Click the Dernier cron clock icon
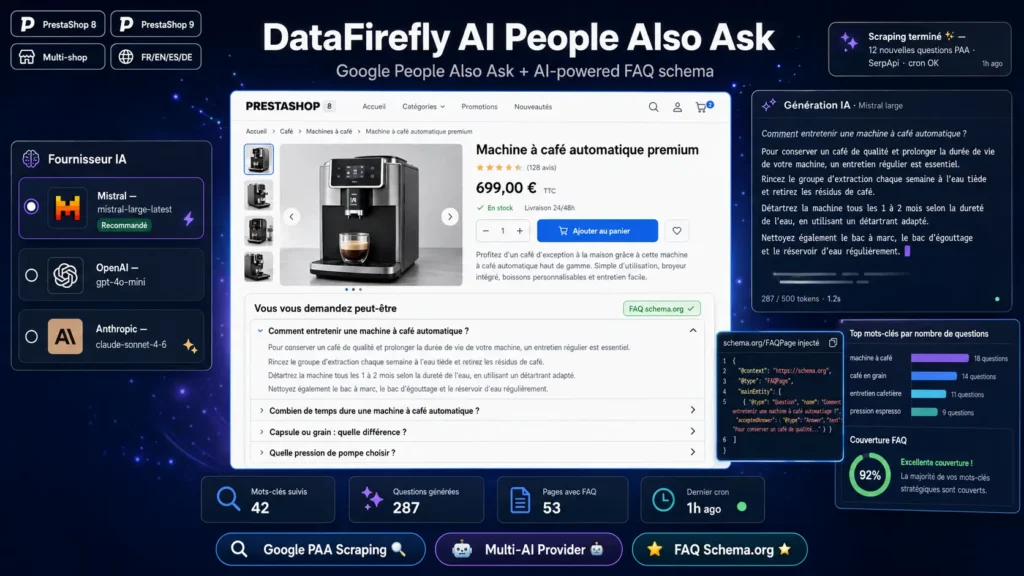Screen dimensions: 1024x576 pyautogui.click(x=663, y=500)
